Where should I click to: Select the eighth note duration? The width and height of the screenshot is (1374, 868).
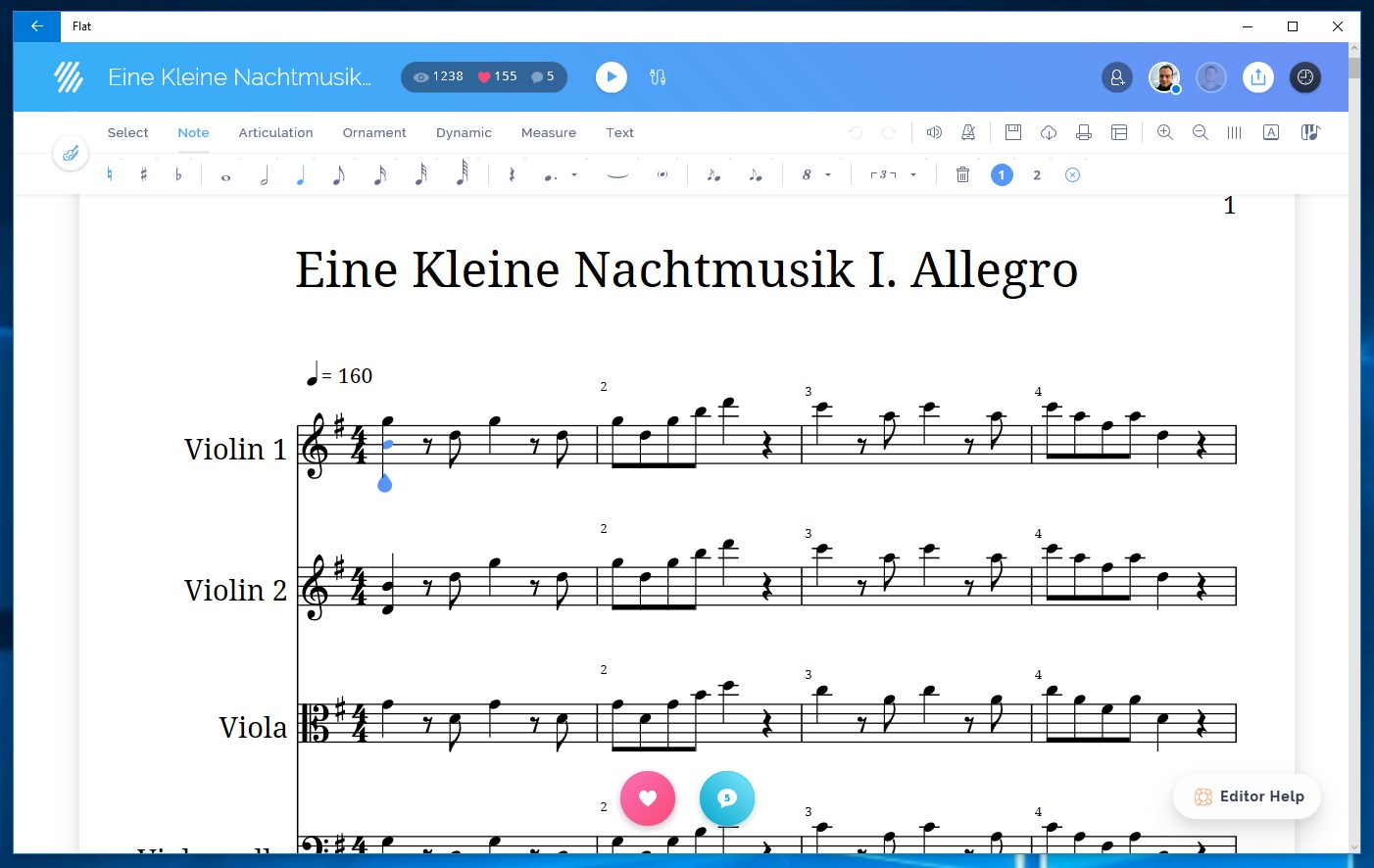point(338,174)
